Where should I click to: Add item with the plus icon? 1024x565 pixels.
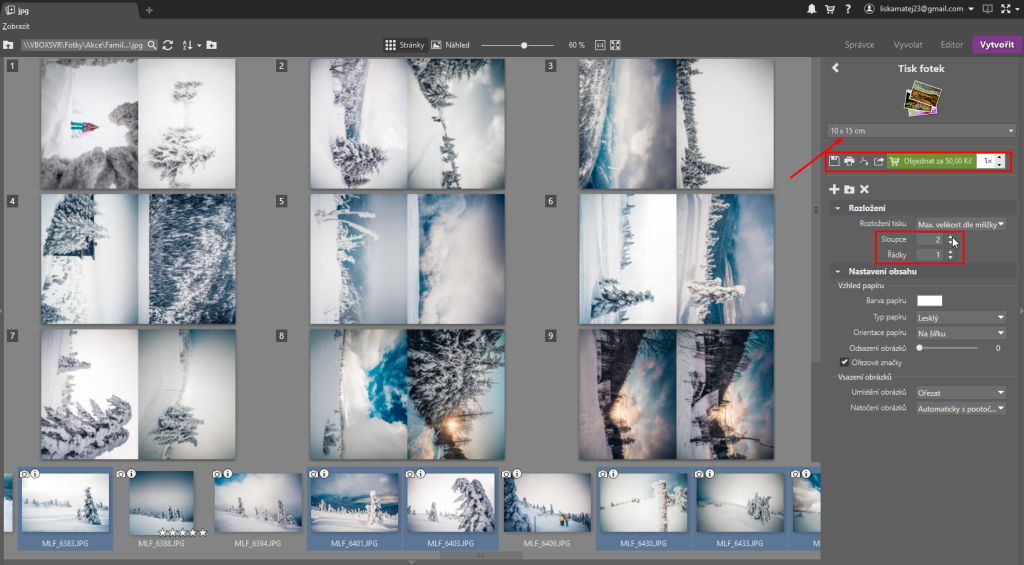[x=834, y=189]
